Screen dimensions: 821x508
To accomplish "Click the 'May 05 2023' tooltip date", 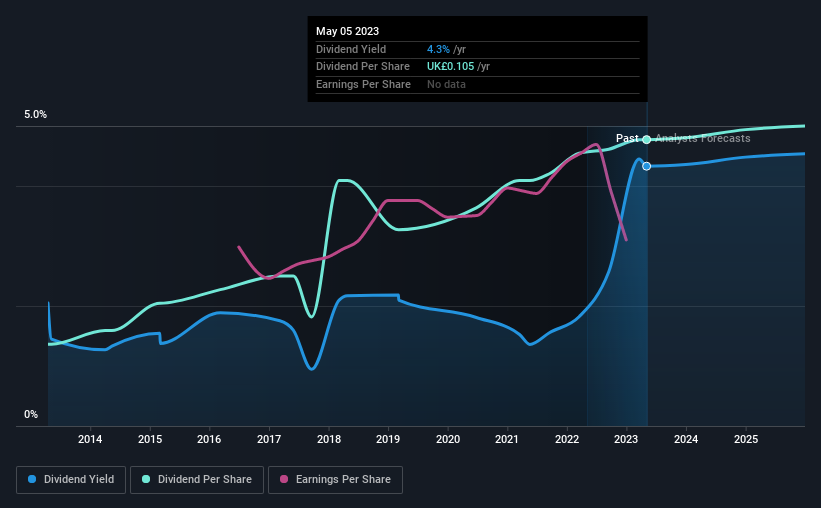I will (347, 31).
